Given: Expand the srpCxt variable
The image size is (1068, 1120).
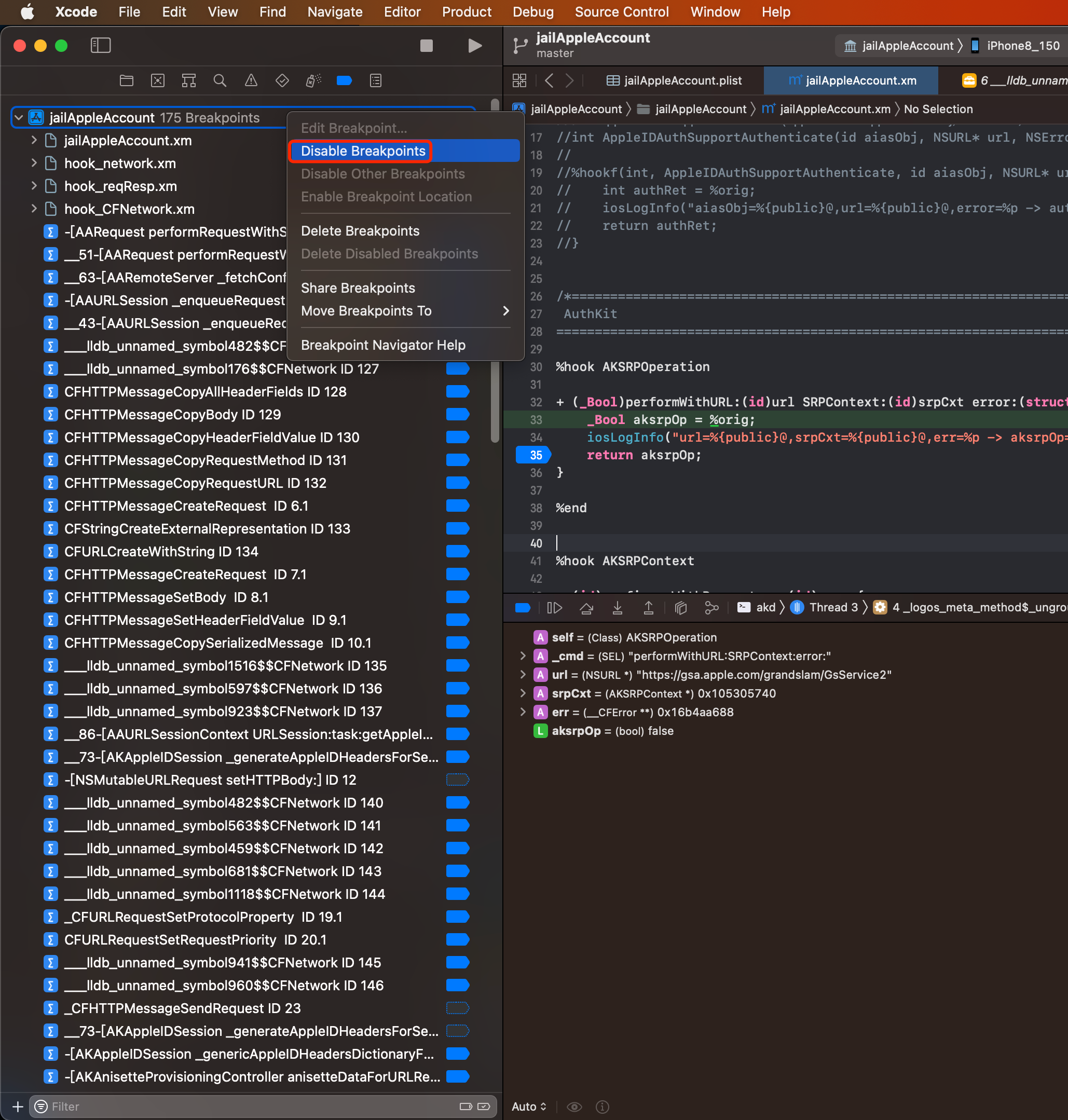Looking at the screenshot, I should click(x=523, y=693).
